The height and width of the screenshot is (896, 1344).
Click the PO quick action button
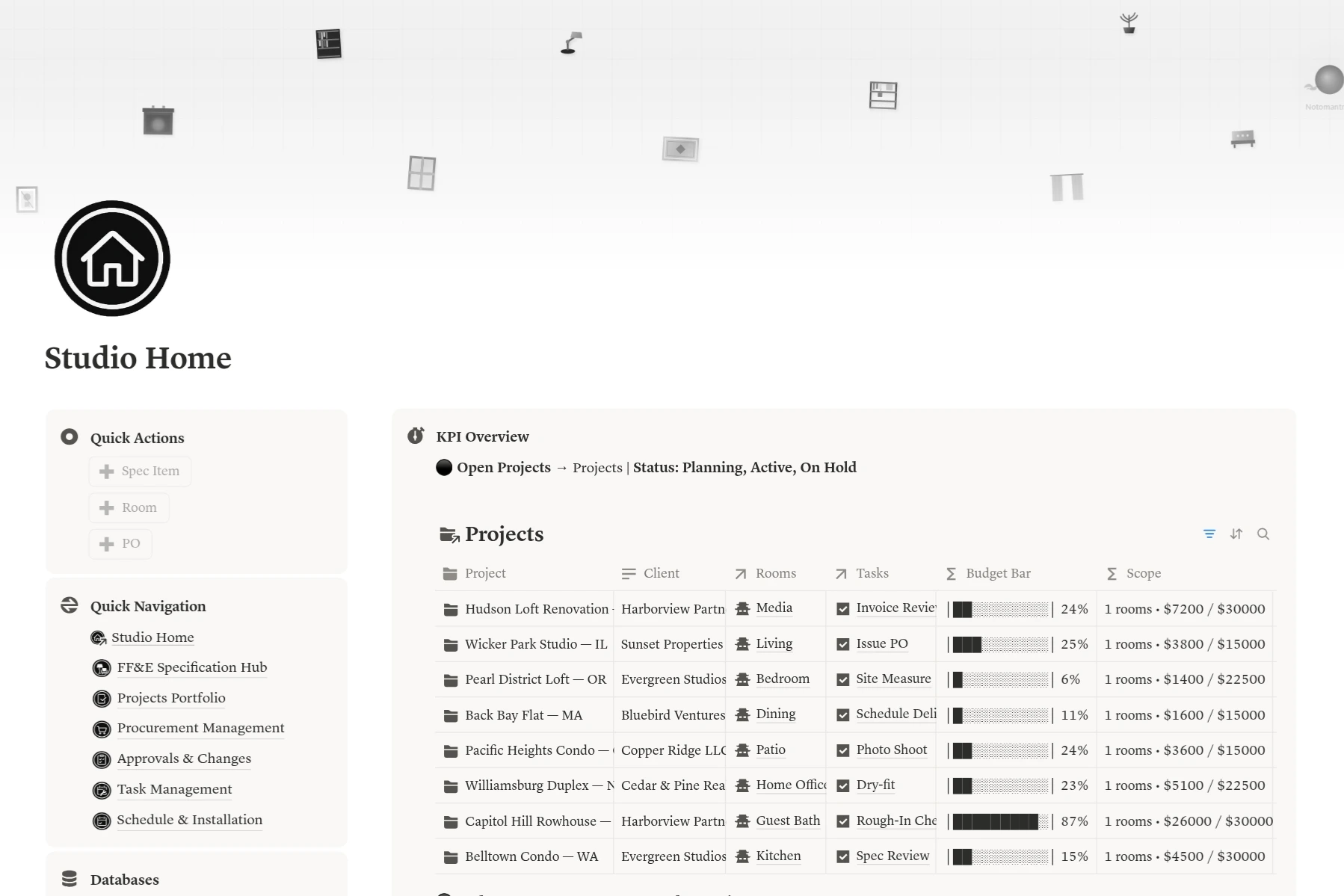120,543
